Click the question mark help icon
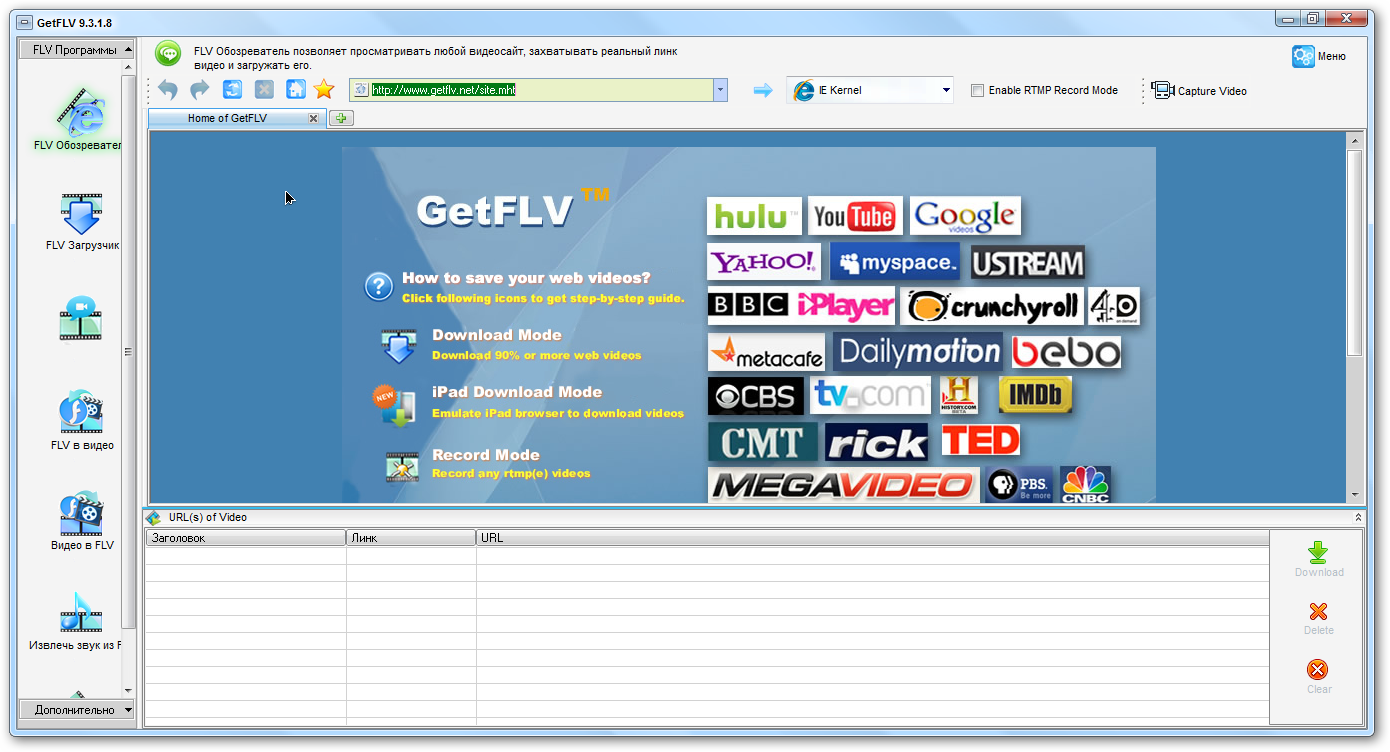Image resolution: width=1390 pixels, height=752 pixels. point(379,287)
